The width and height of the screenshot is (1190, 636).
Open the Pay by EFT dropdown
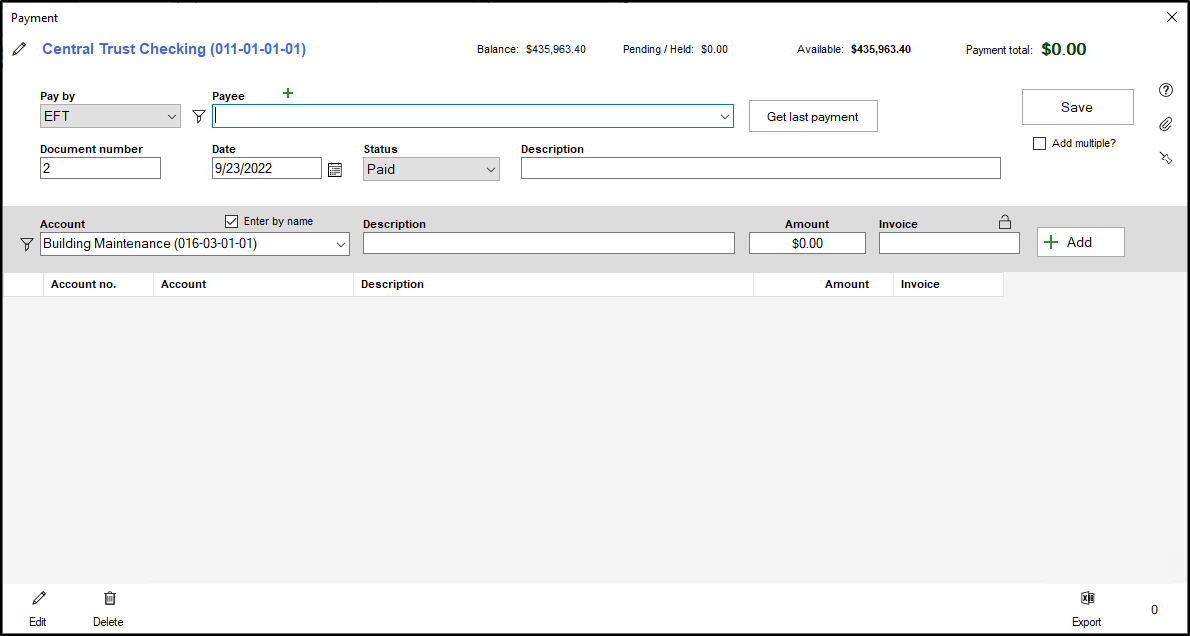coord(110,117)
